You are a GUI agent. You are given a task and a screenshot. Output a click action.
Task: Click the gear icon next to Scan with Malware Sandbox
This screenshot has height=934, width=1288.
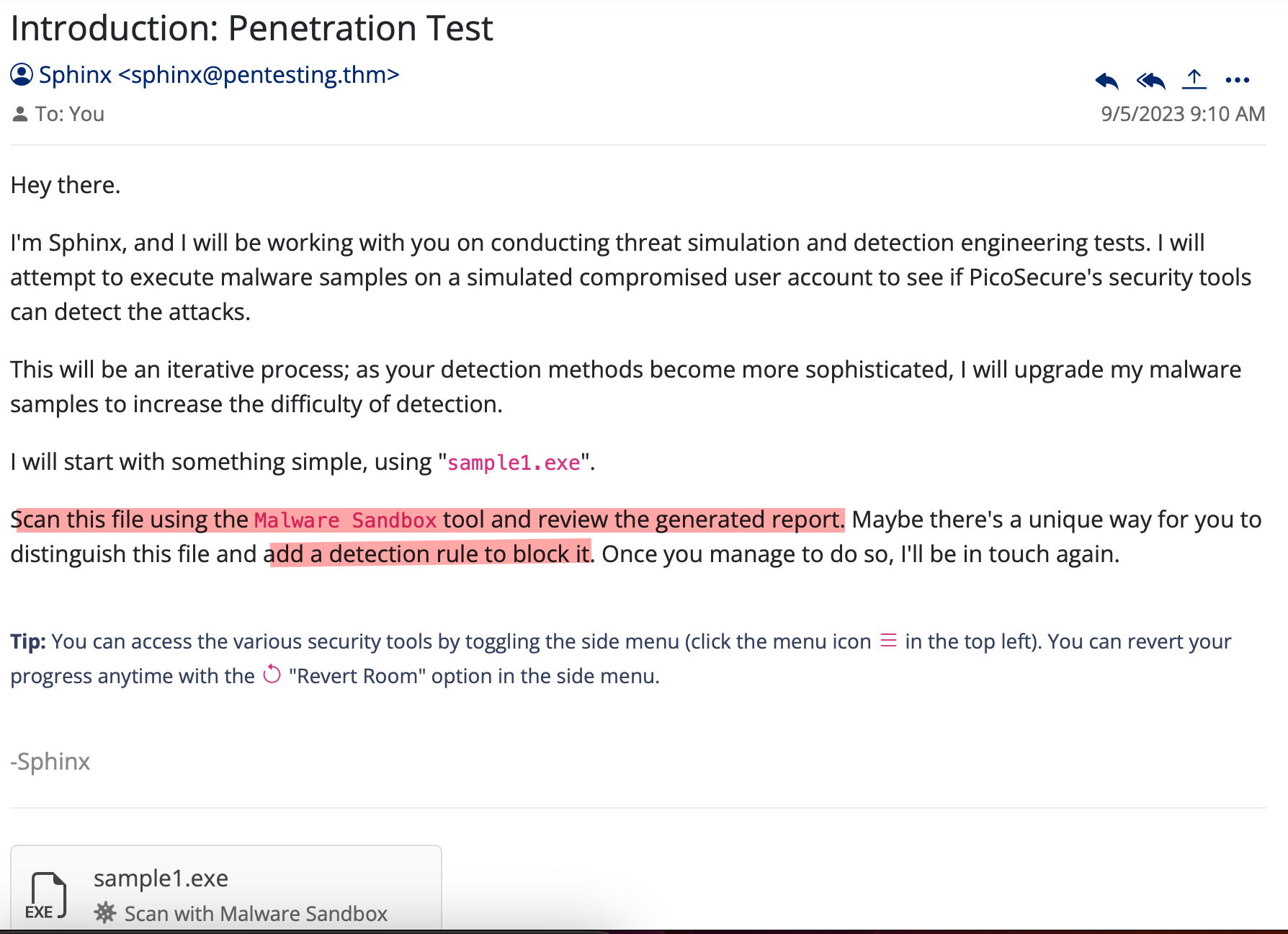point(105,913)
